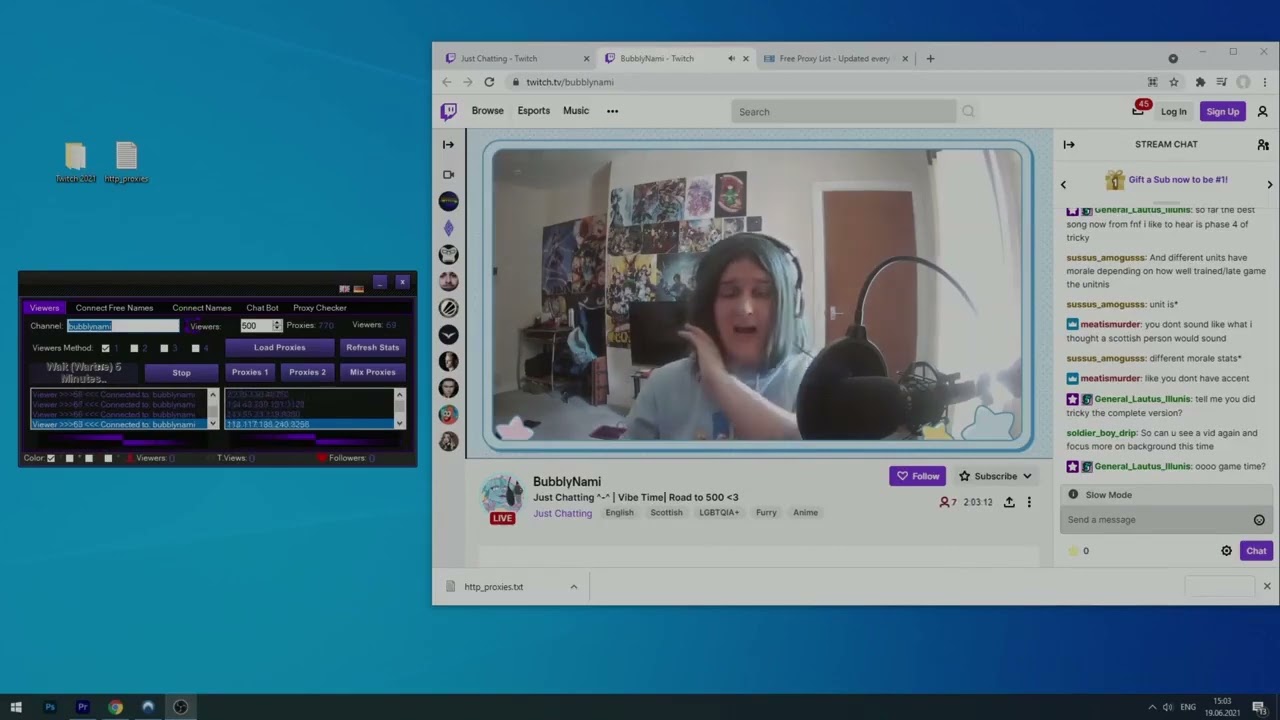Collapse the stream chat panel
Image resolution: width=1280 pixels, height=720 pixels.
[x=1069, y=144]
